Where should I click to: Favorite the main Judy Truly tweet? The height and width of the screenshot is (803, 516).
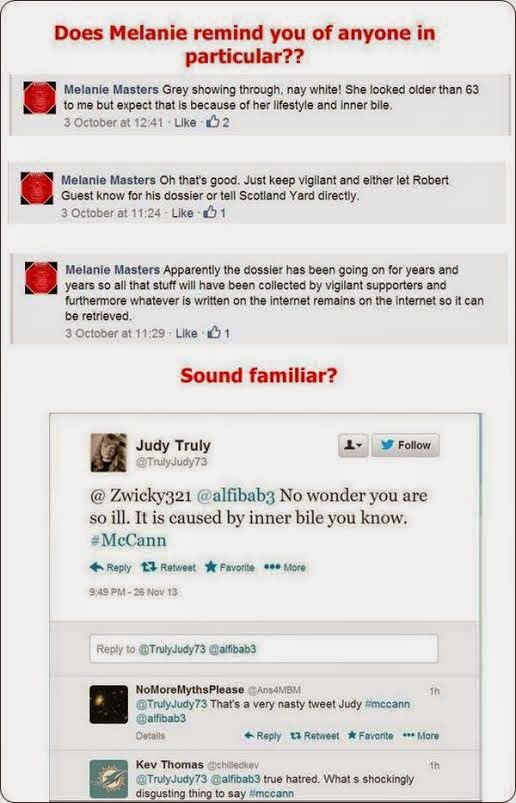pos(229,567)
